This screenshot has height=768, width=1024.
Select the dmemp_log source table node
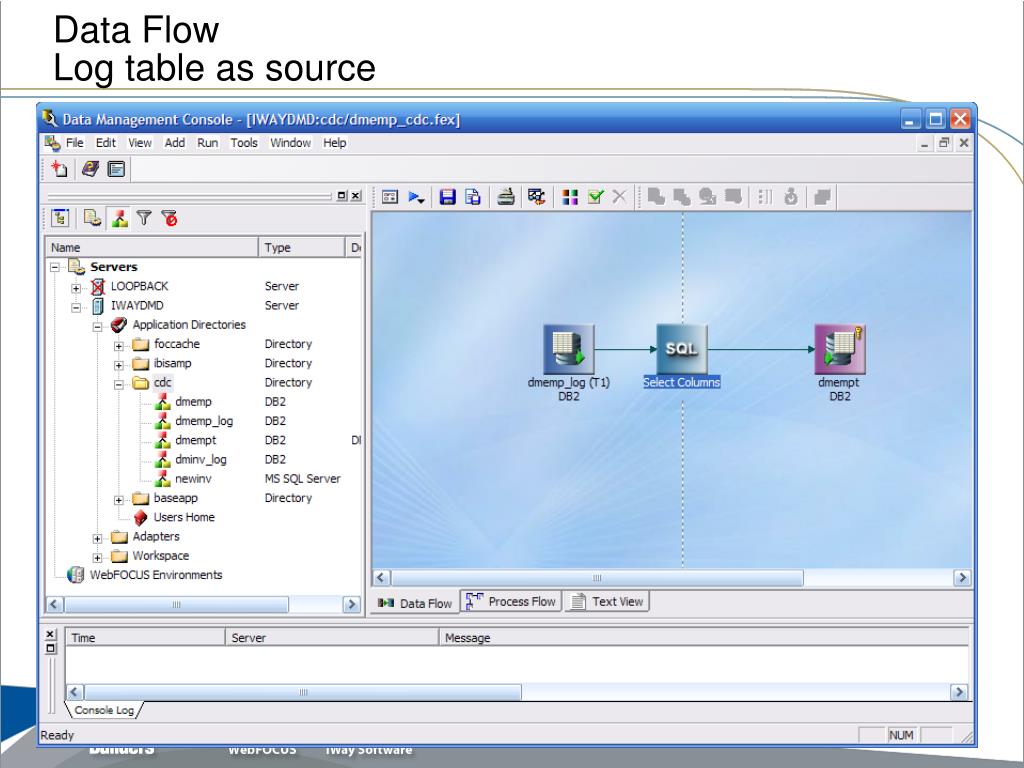click(569, 349)
